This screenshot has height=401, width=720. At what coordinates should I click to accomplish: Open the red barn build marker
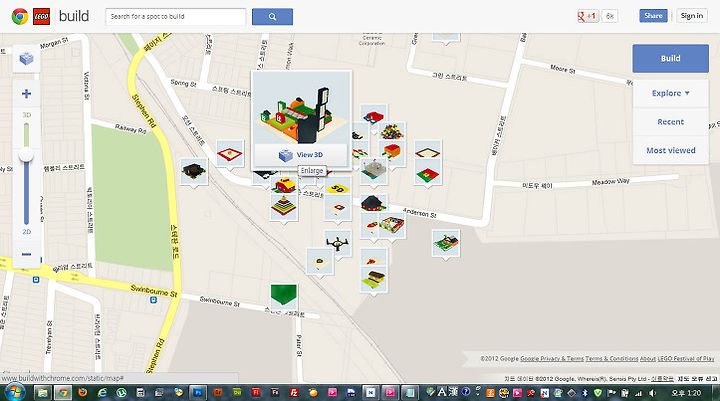click(285, 185)
